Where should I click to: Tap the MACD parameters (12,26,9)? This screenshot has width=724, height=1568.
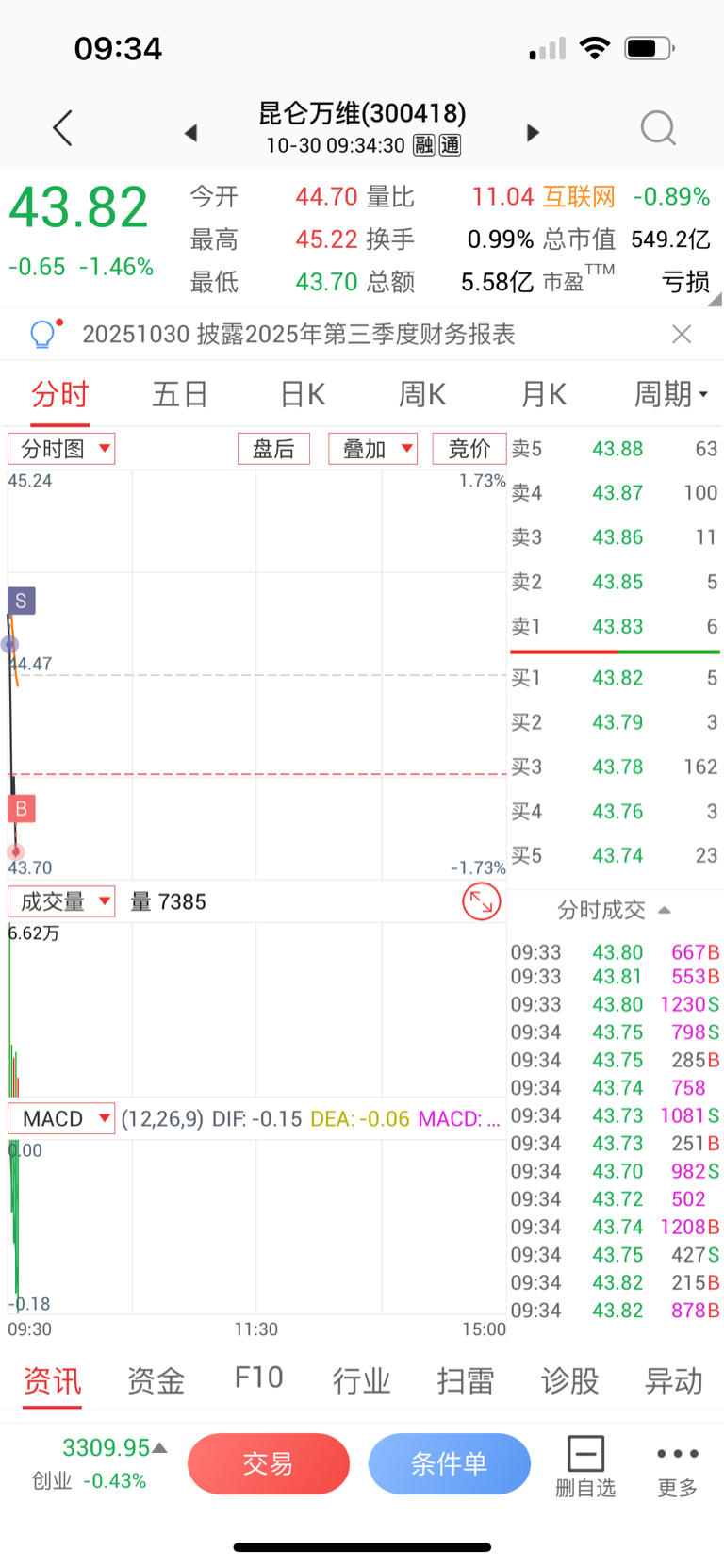[162, 1119]
